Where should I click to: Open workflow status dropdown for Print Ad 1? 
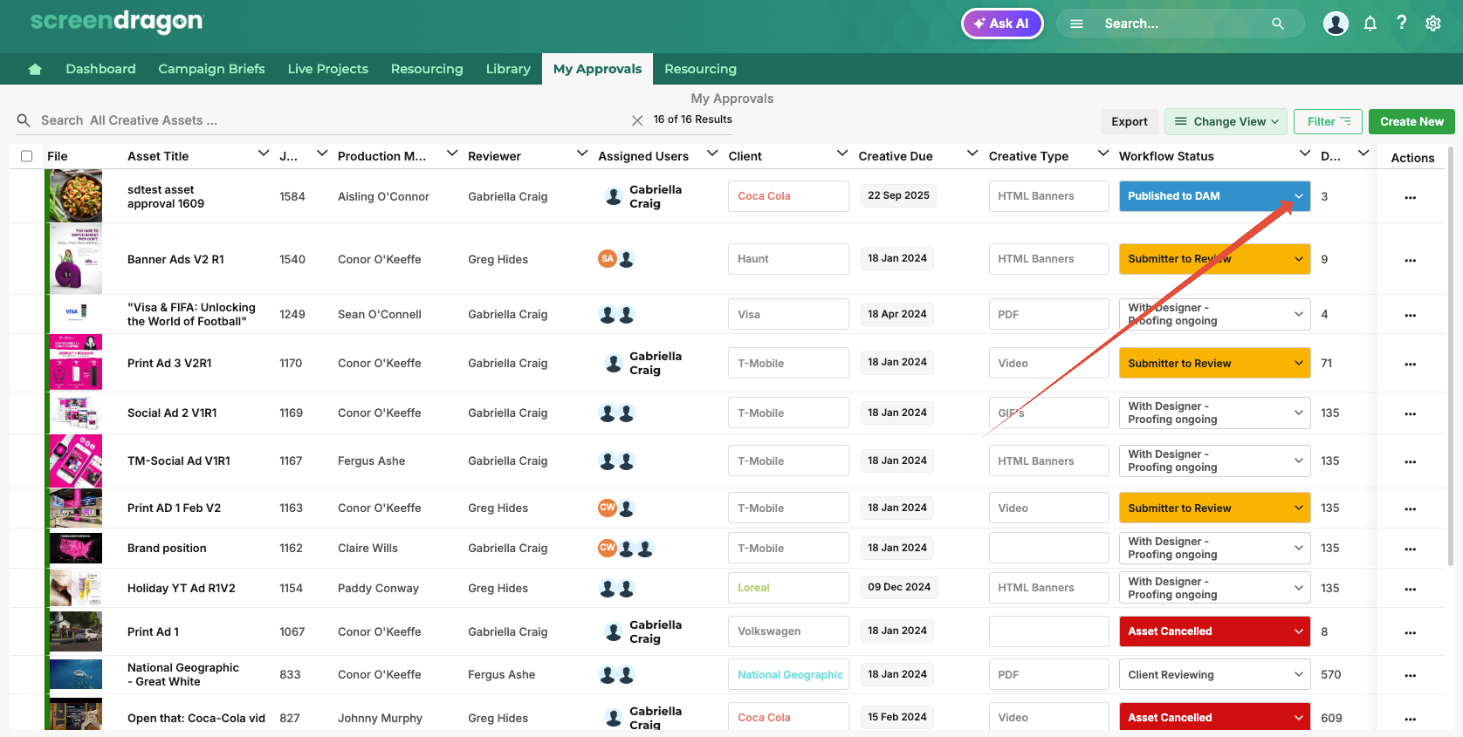tap(1214, 632)
